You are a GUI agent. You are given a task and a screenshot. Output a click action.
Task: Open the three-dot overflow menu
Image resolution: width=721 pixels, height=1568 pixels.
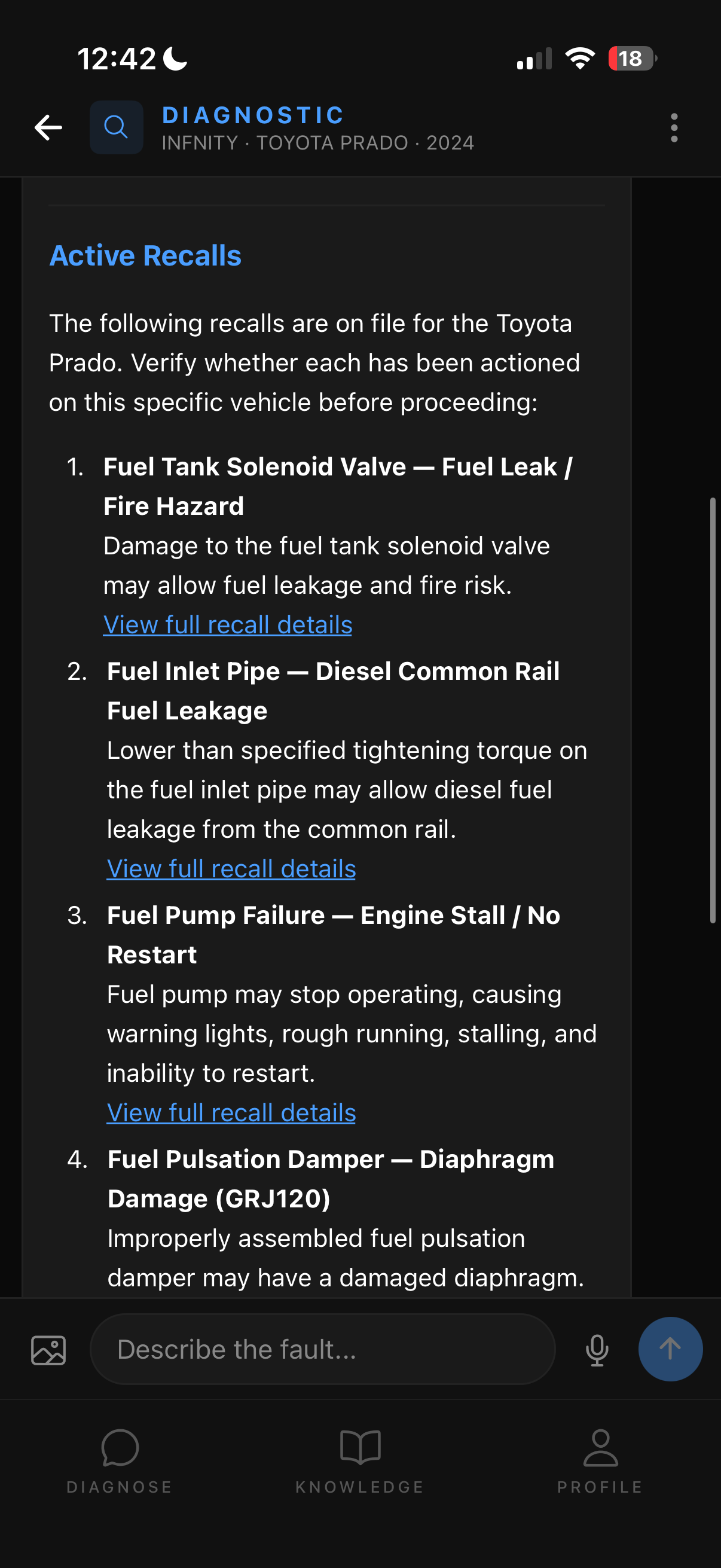[674, 128]
